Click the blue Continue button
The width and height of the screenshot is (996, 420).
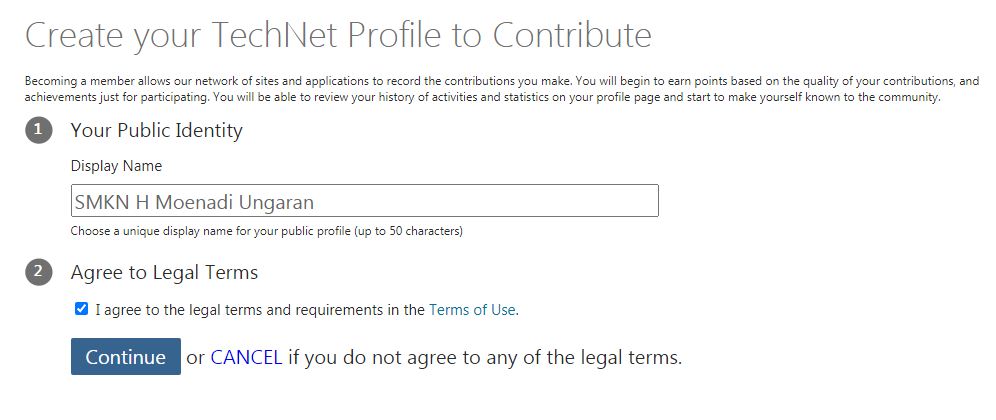coord(126,356)
